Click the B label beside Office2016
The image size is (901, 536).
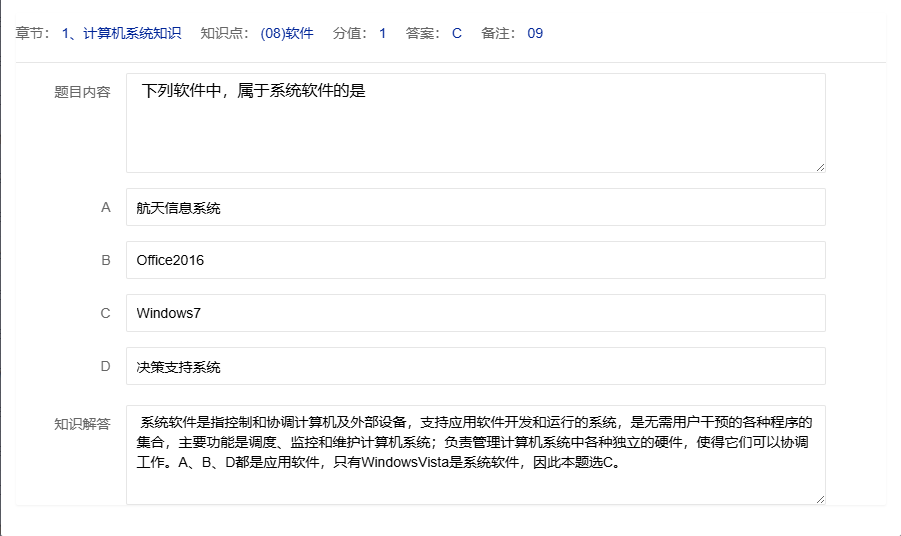click(106, 260)
